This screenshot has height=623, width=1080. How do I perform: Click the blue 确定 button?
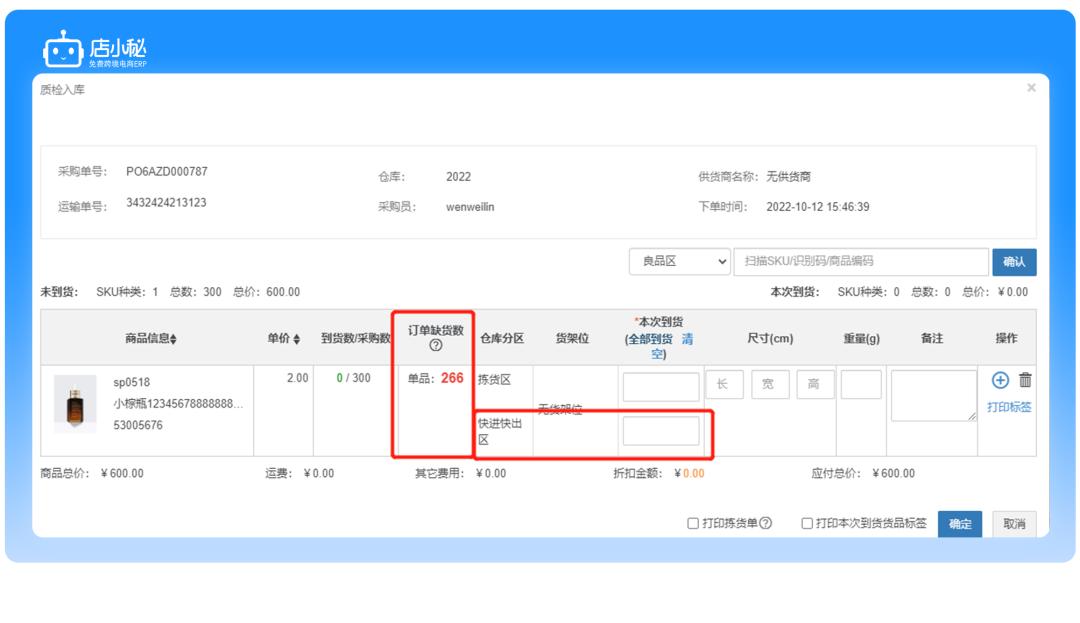[x=960, y=523]
